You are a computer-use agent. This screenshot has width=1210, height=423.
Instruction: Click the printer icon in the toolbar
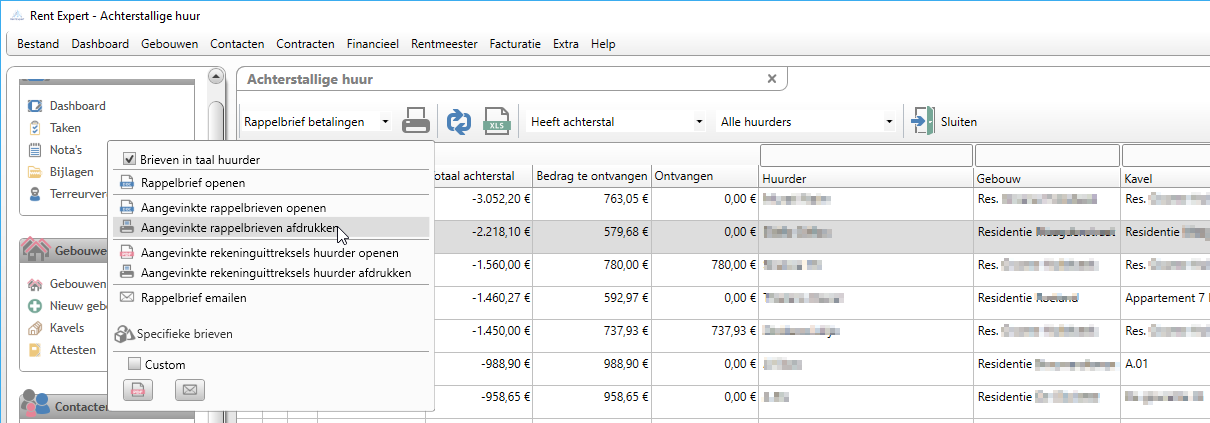coord(416,122)
